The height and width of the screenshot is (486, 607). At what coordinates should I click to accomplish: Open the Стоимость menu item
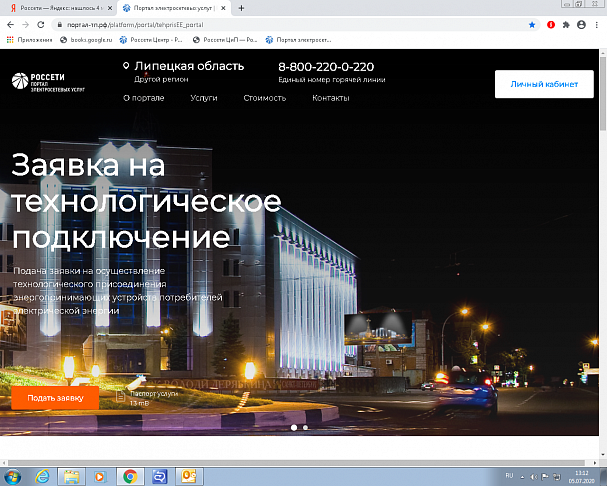264,98
